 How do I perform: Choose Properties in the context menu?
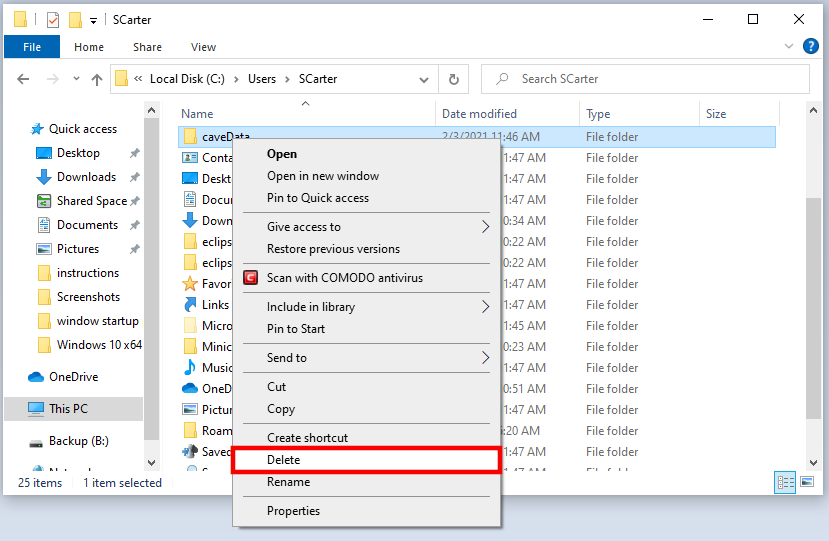point(366,511)
